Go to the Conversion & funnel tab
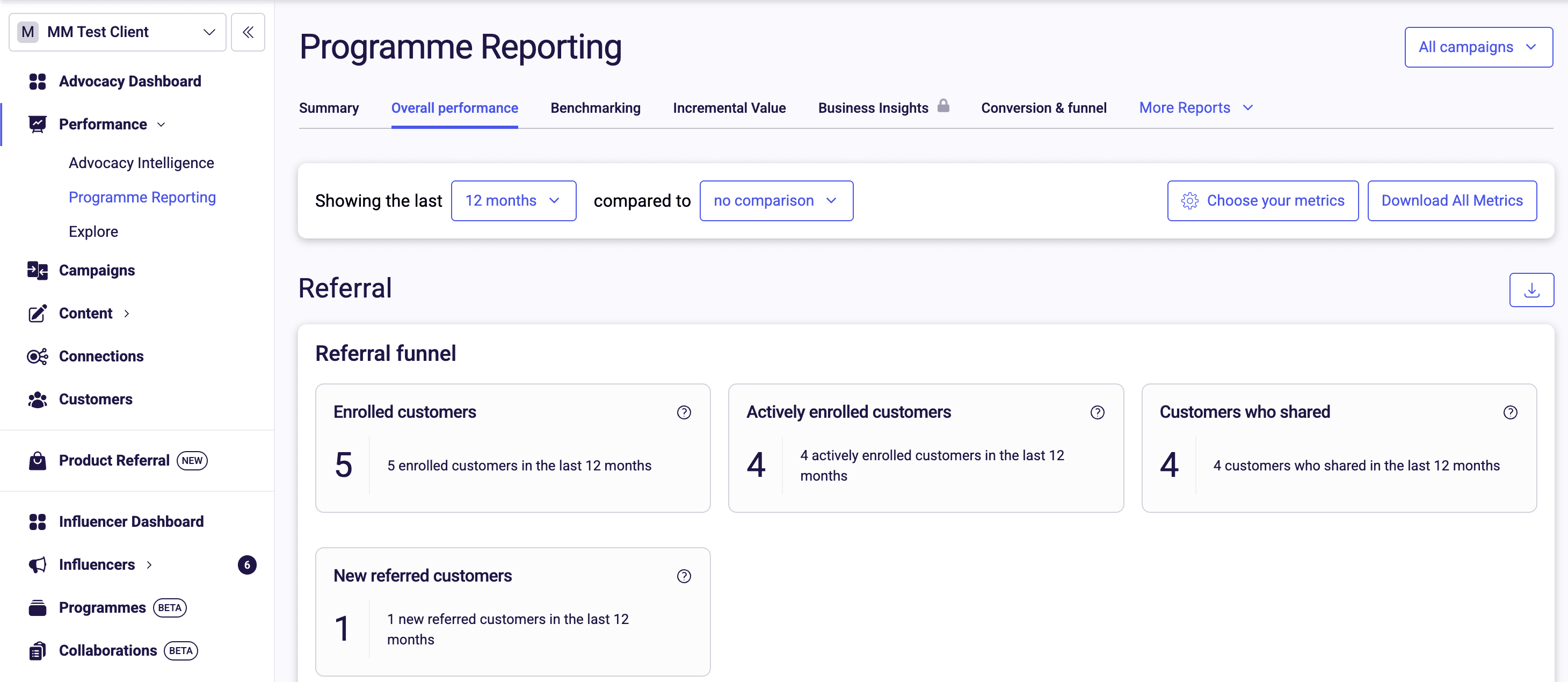 click(1043, 108)
